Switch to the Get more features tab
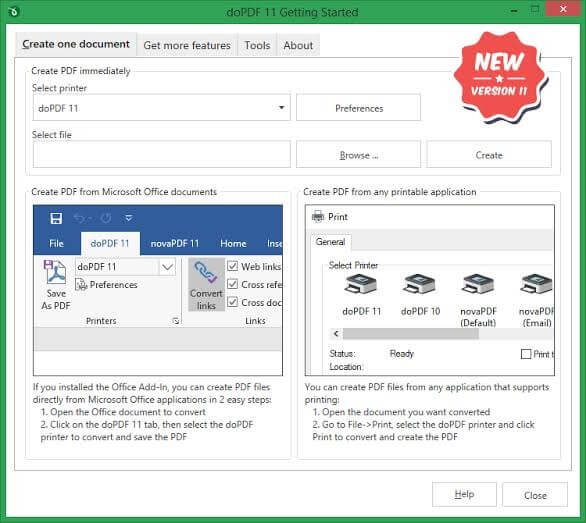This screenshot has height=523, width=586. coord(187,45)
